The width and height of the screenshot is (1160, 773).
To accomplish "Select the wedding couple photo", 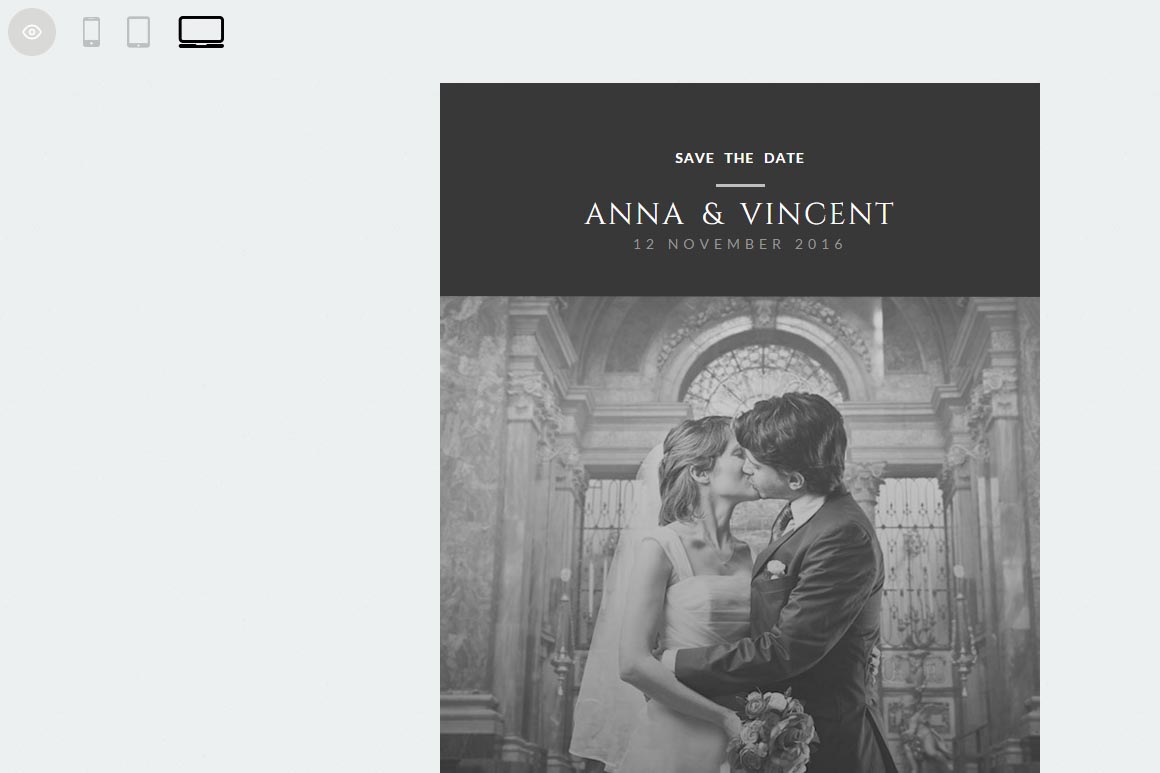I will [x=740, y=535].
